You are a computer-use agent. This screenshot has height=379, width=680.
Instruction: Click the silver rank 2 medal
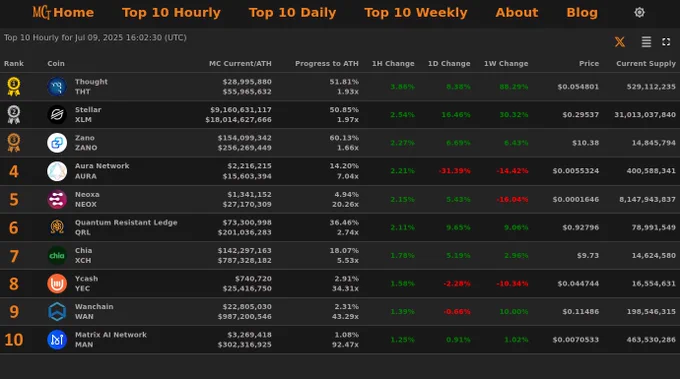14,114
